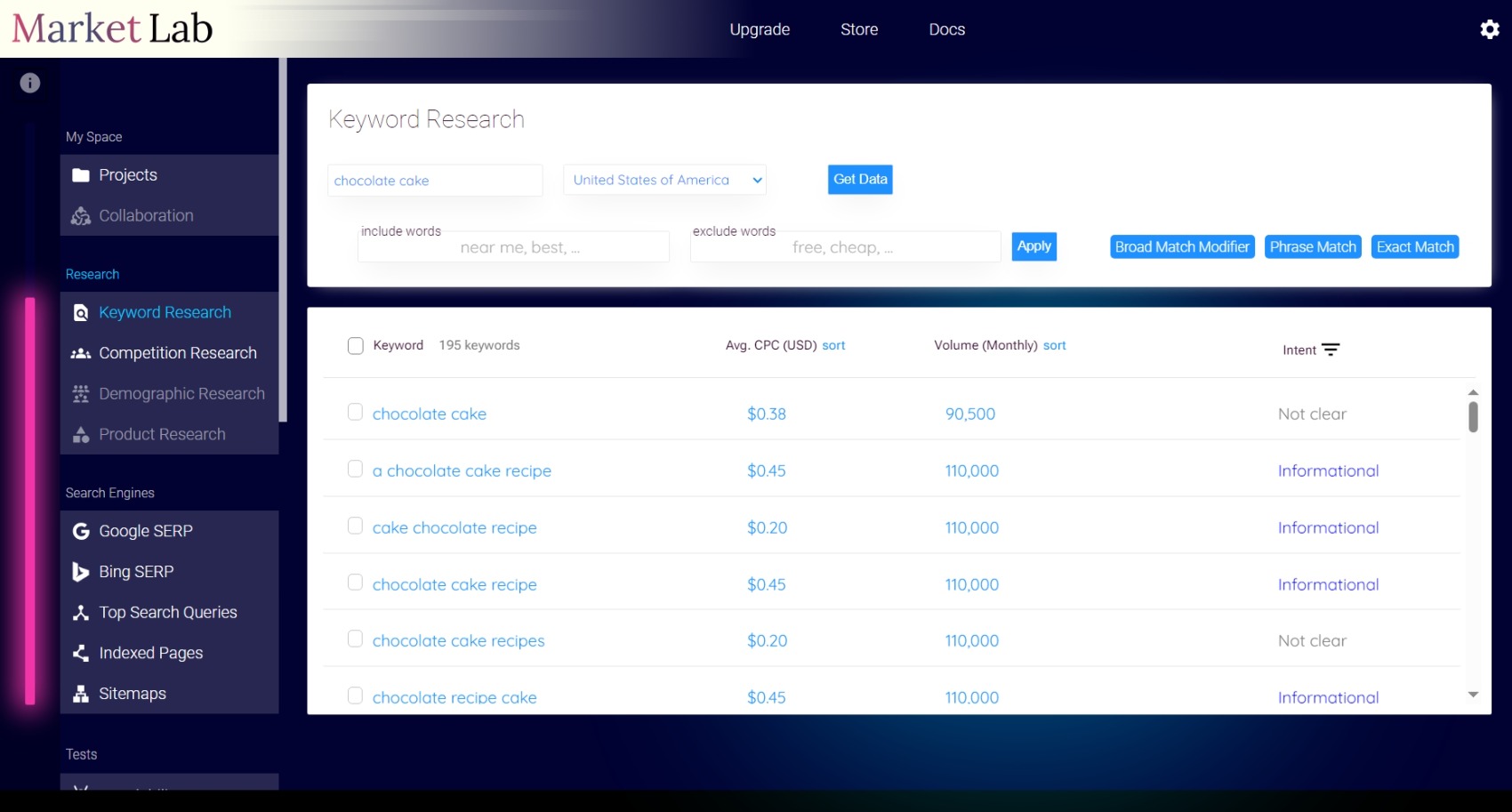
Task: Click the Top Search Queries icon
Action: 81,613
